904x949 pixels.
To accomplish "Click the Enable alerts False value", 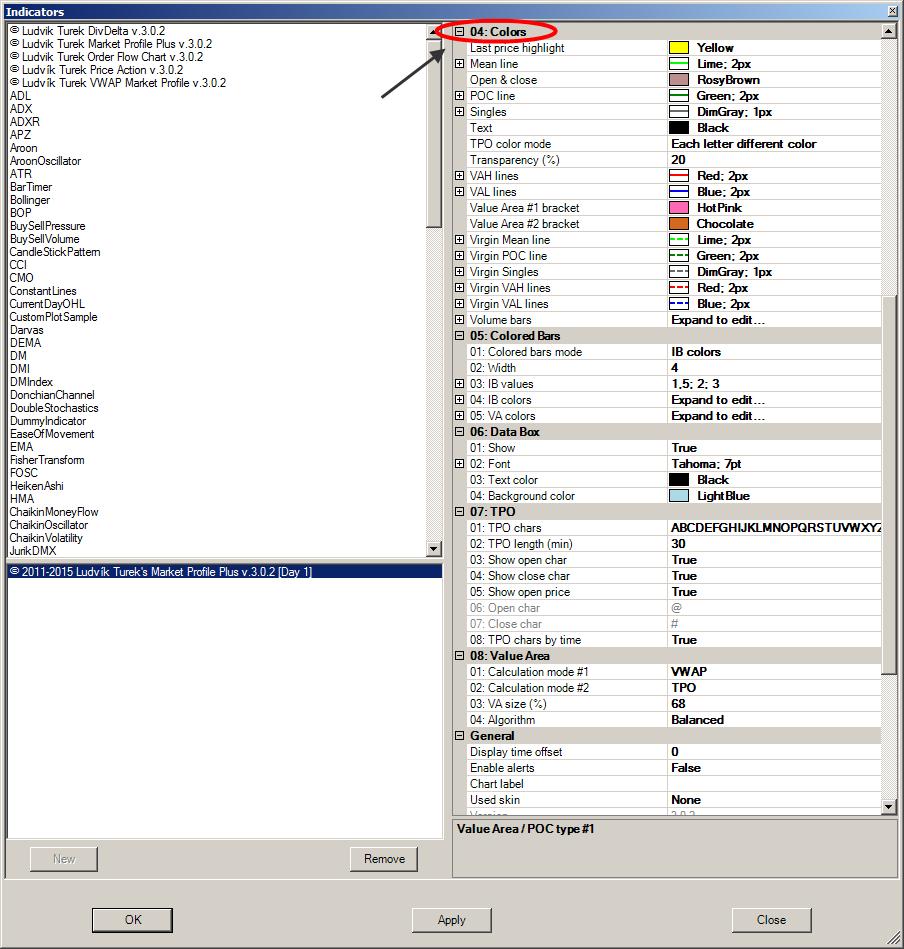I will pyautogui.click(x=774, y=767).
